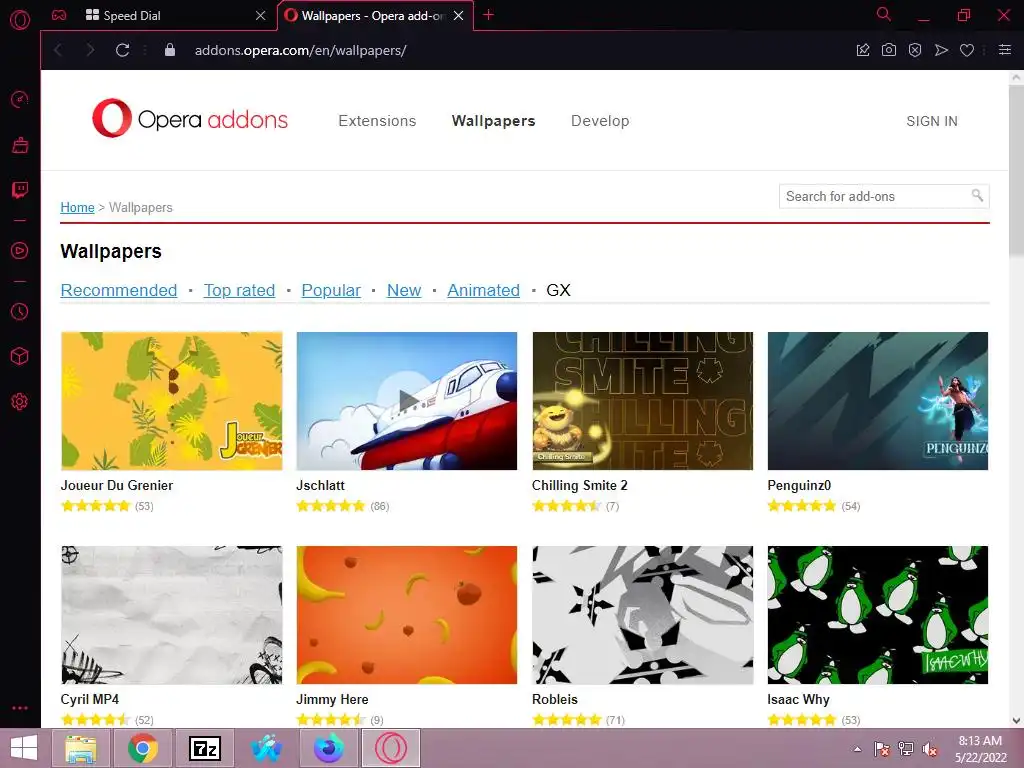Open Jimmy Here wallpaper thumbnail
This screenshot has height=768, width=1024.
[406, 615]
